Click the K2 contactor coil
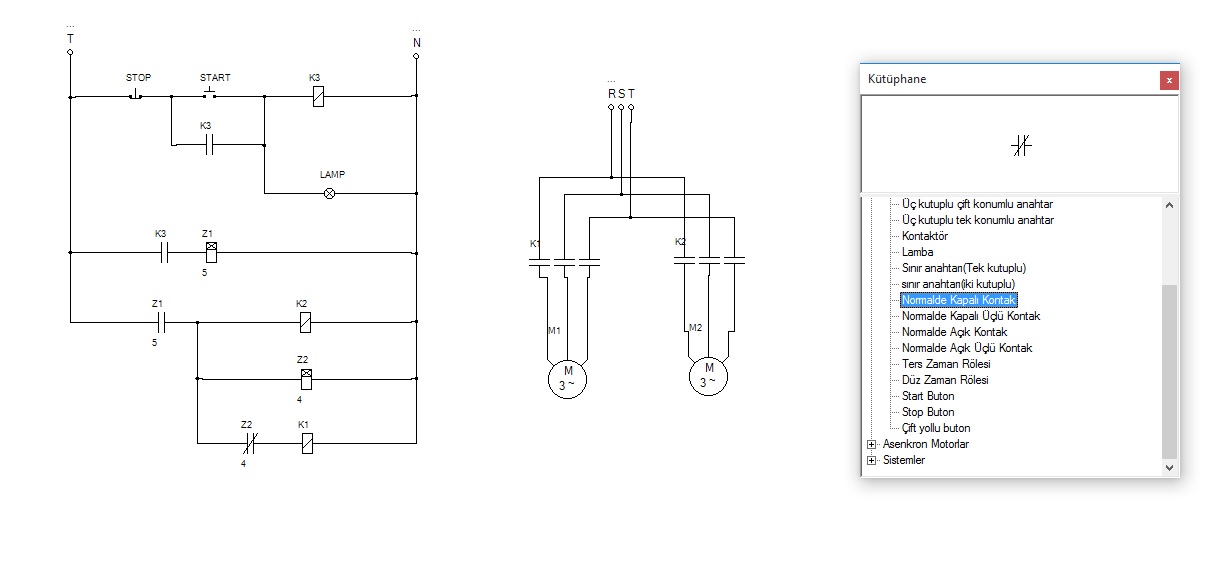The width and height of the screenshot is (1229, 577). coord(305,322)
